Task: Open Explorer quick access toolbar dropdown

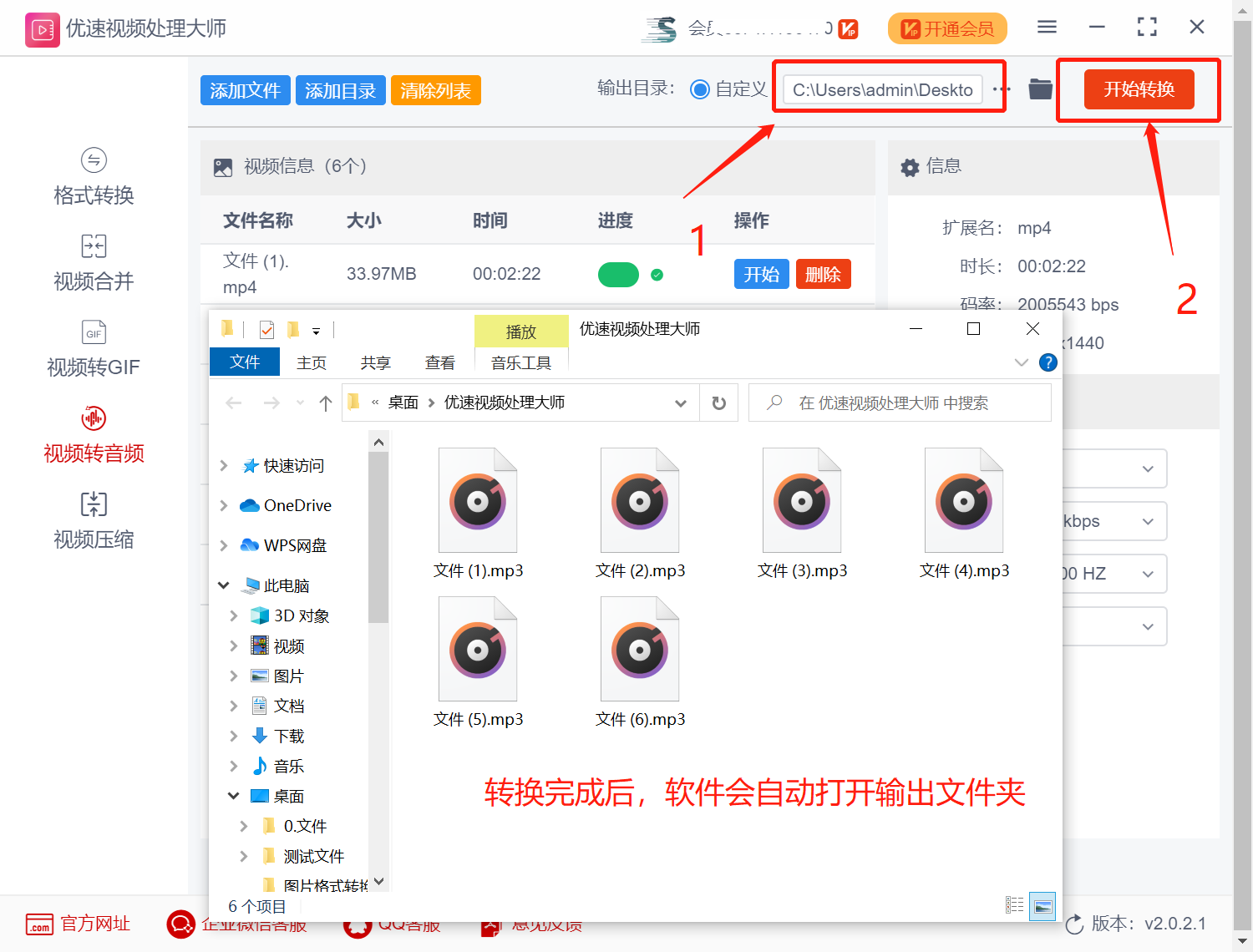Action: [x=316, y=331]
